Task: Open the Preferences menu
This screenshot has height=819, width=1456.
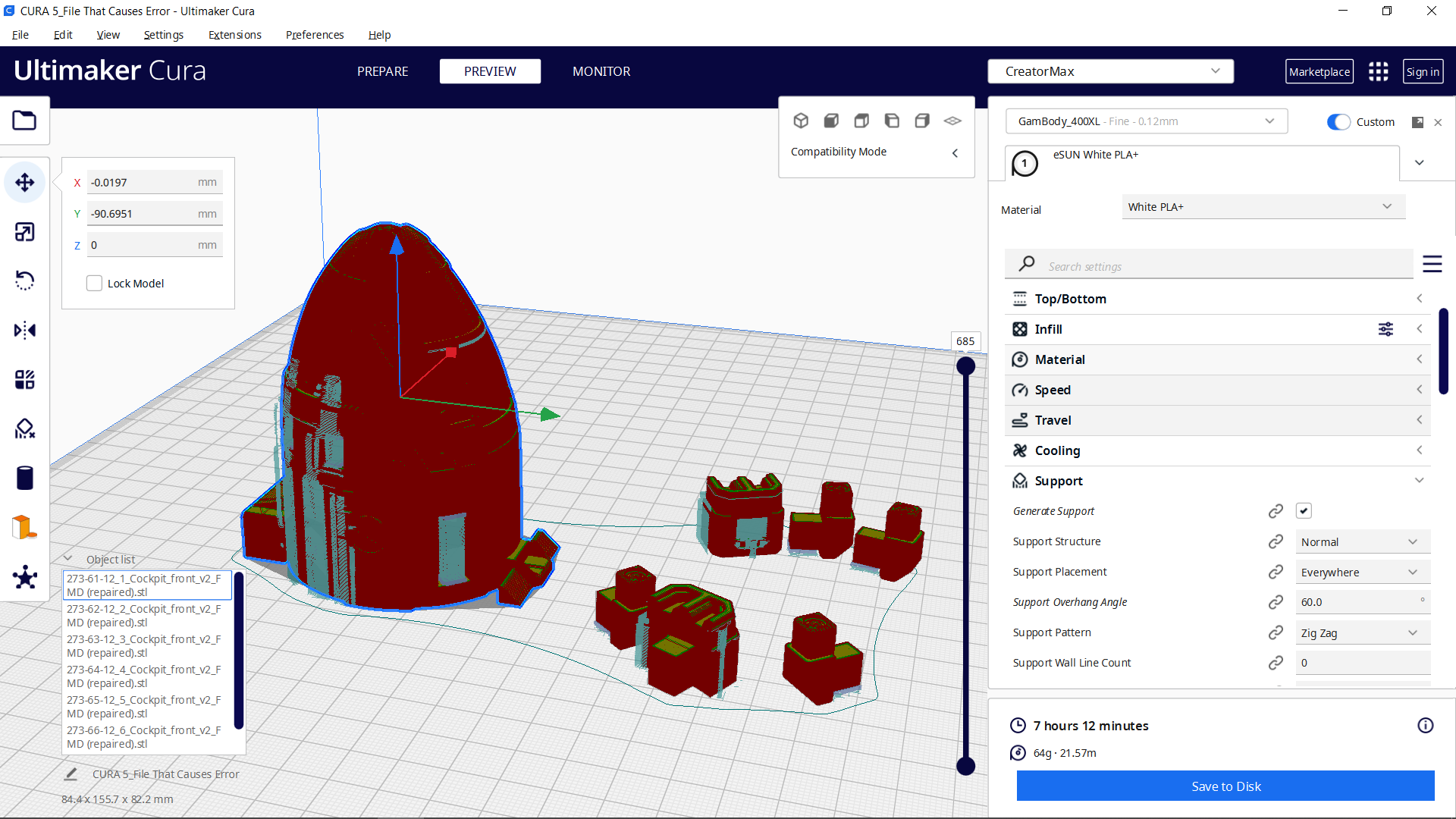Action: (x=315, y=35)
